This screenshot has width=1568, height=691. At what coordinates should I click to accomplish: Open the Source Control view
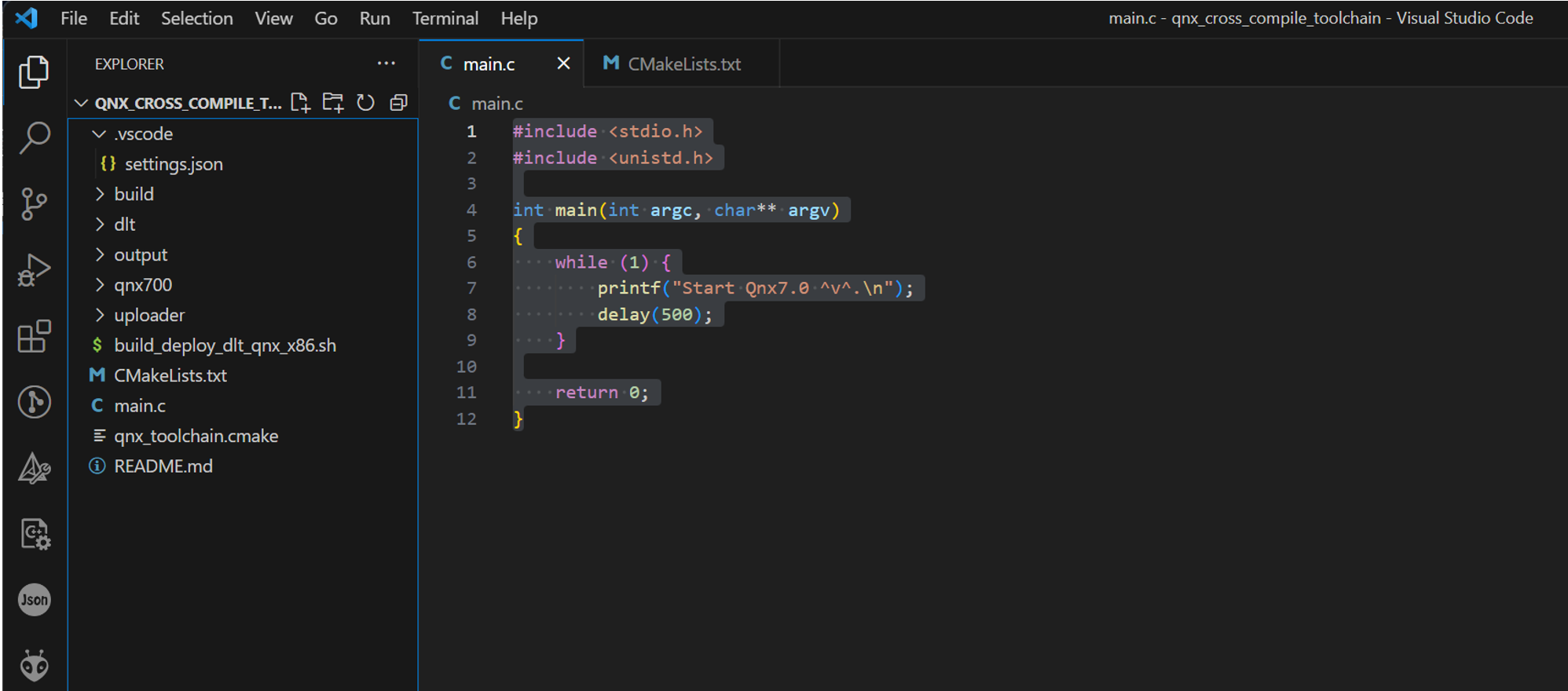tap(34, 204)
